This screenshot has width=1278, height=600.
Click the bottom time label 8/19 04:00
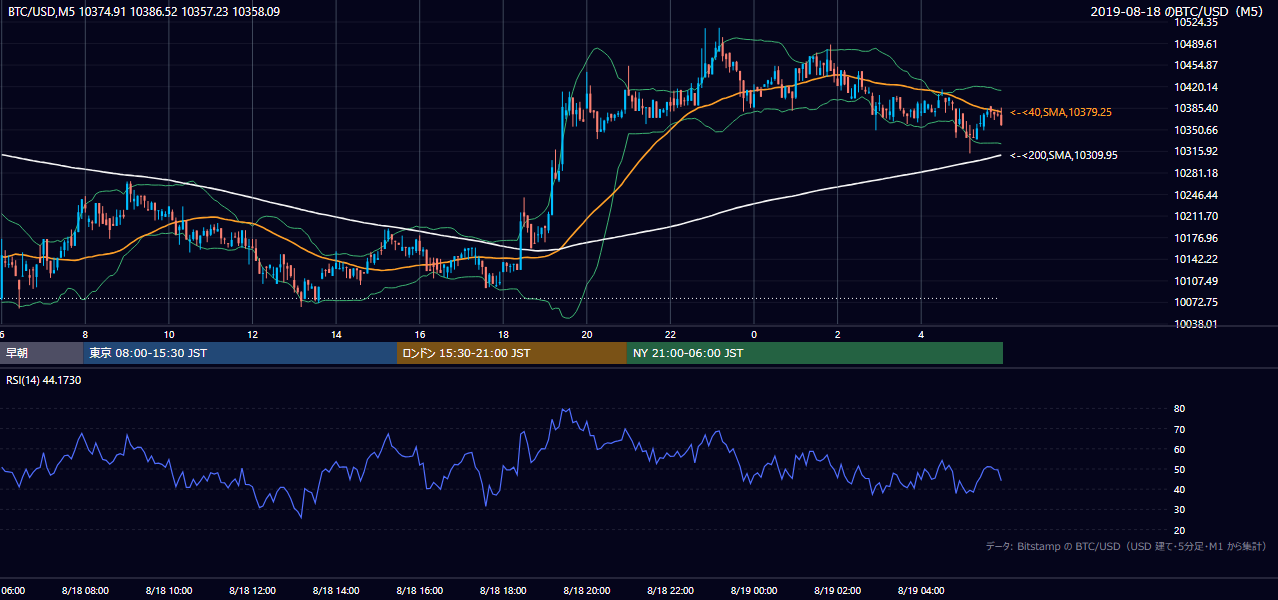[x=920, y=591]
